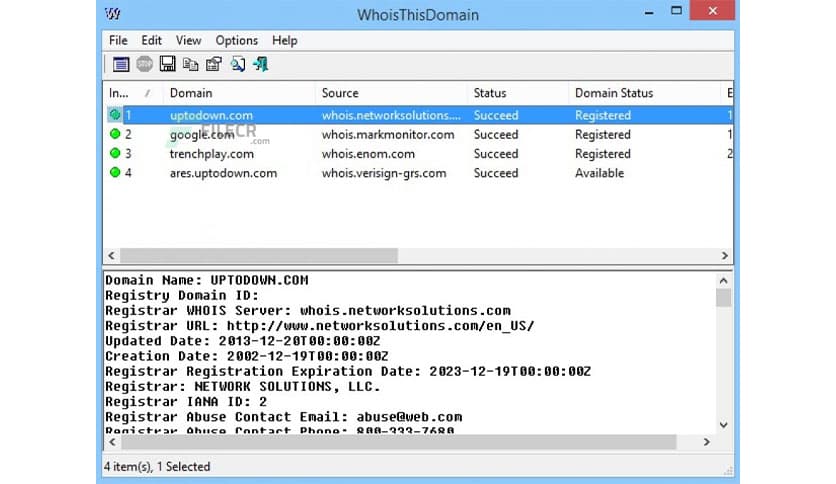
Task: Click the Domain Name: UPTODOWN.COM line
Action: point(206,280)
